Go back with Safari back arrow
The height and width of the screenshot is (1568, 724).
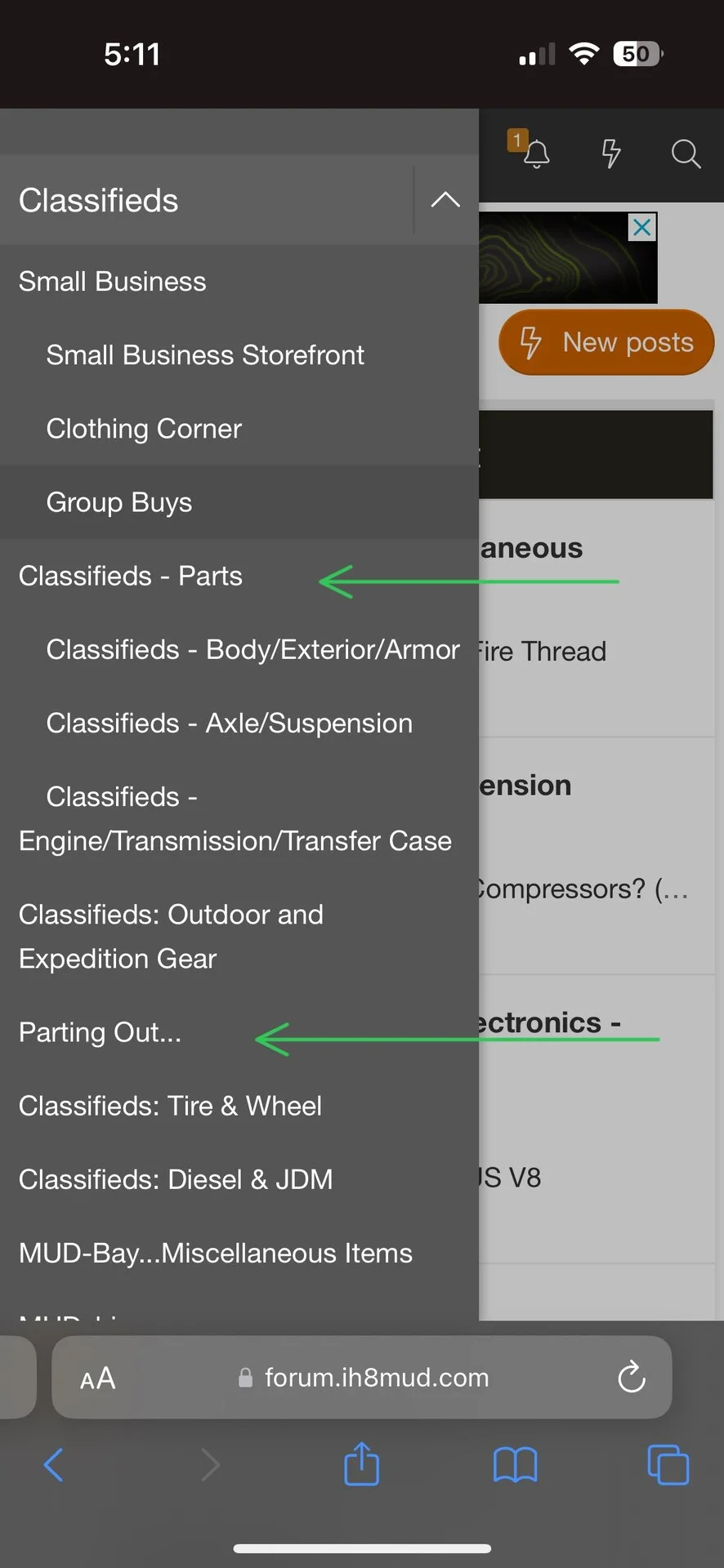(x=54, y=1463)
